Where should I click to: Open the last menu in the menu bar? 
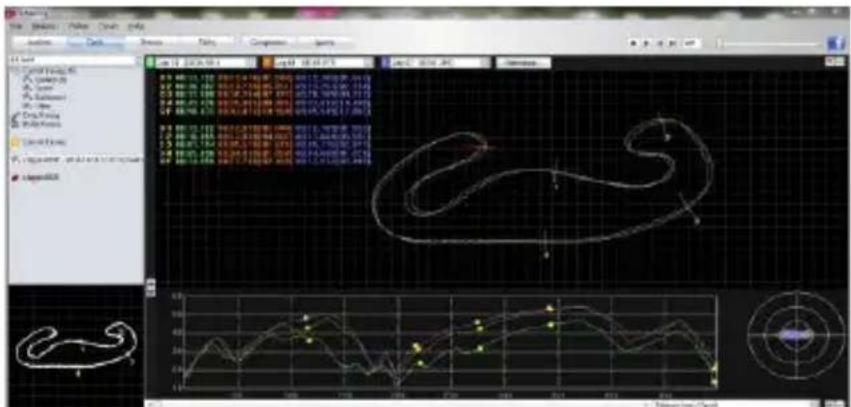(135, 26)
